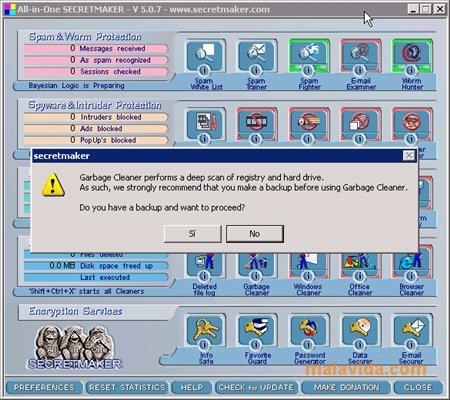Click the 'Last executed' row
This screenshot has width=450, height=400.
[x=96, y=277]
